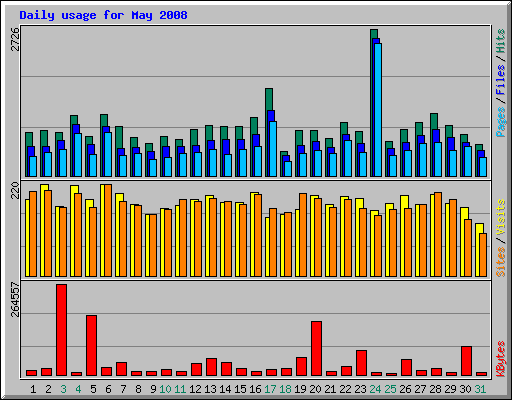Click green day label 31
This screenshot has height=400, width=512.
tap(480, 389)
